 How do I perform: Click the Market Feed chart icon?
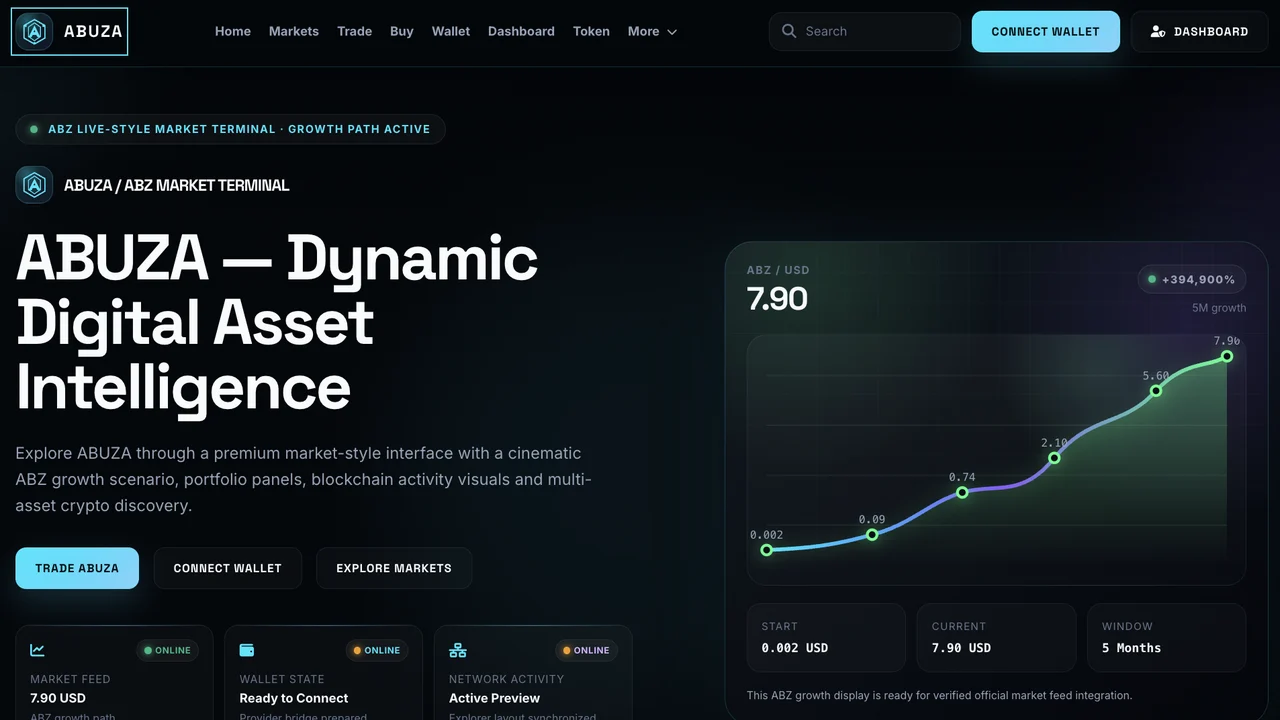point(37,650)
